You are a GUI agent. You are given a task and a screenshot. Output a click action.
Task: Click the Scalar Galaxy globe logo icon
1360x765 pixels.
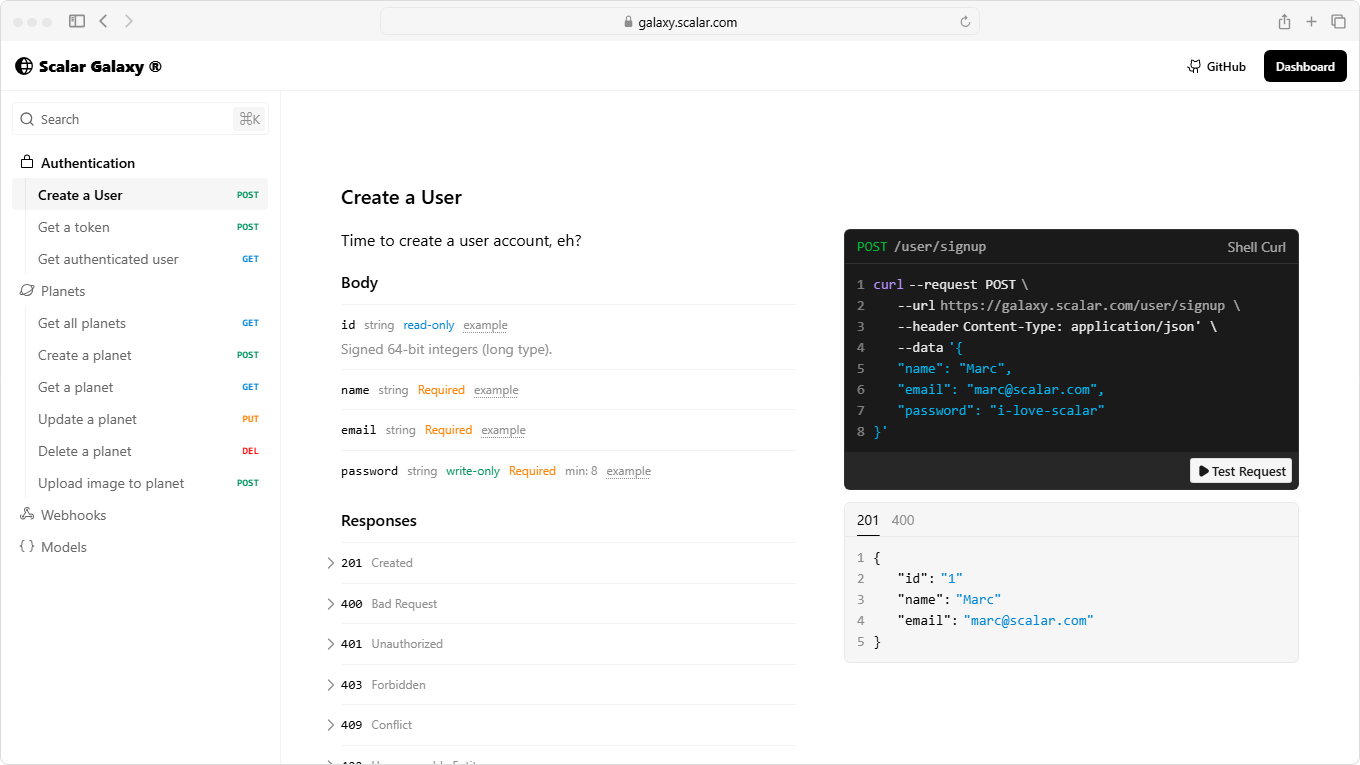pos(24,66)
